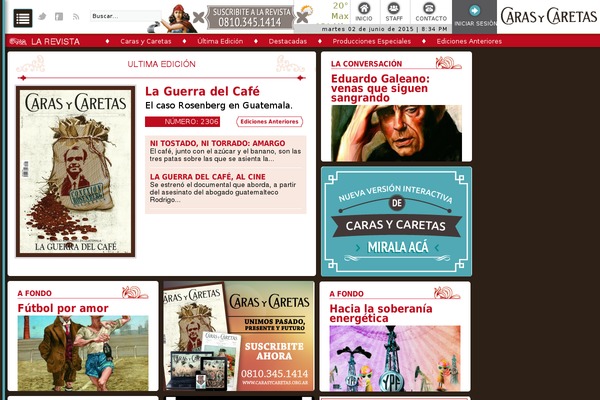
Task: Go to Inicio with the home icon
Action: [x=364, y=12]
